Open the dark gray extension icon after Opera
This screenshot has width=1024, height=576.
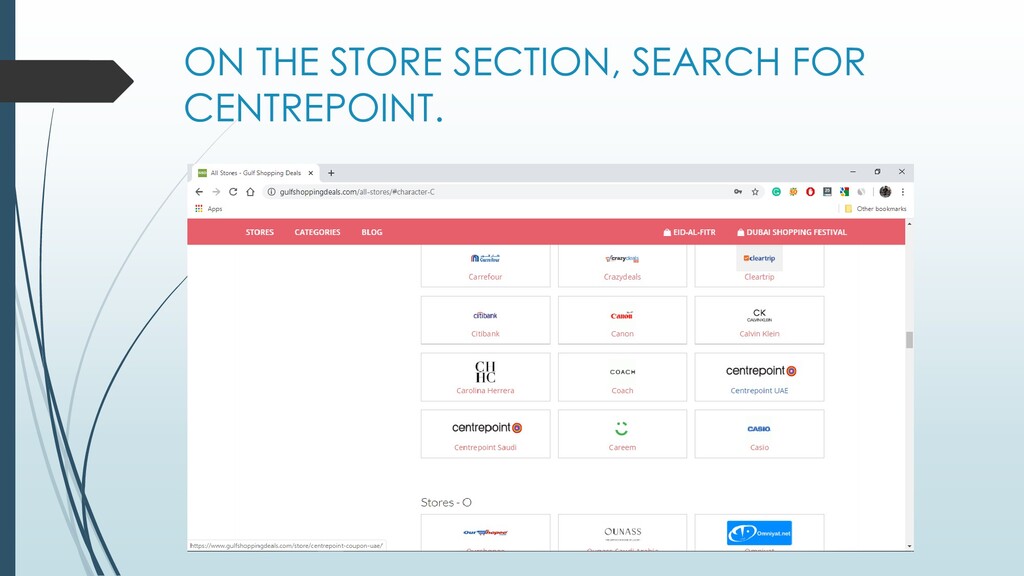(827, 192)
